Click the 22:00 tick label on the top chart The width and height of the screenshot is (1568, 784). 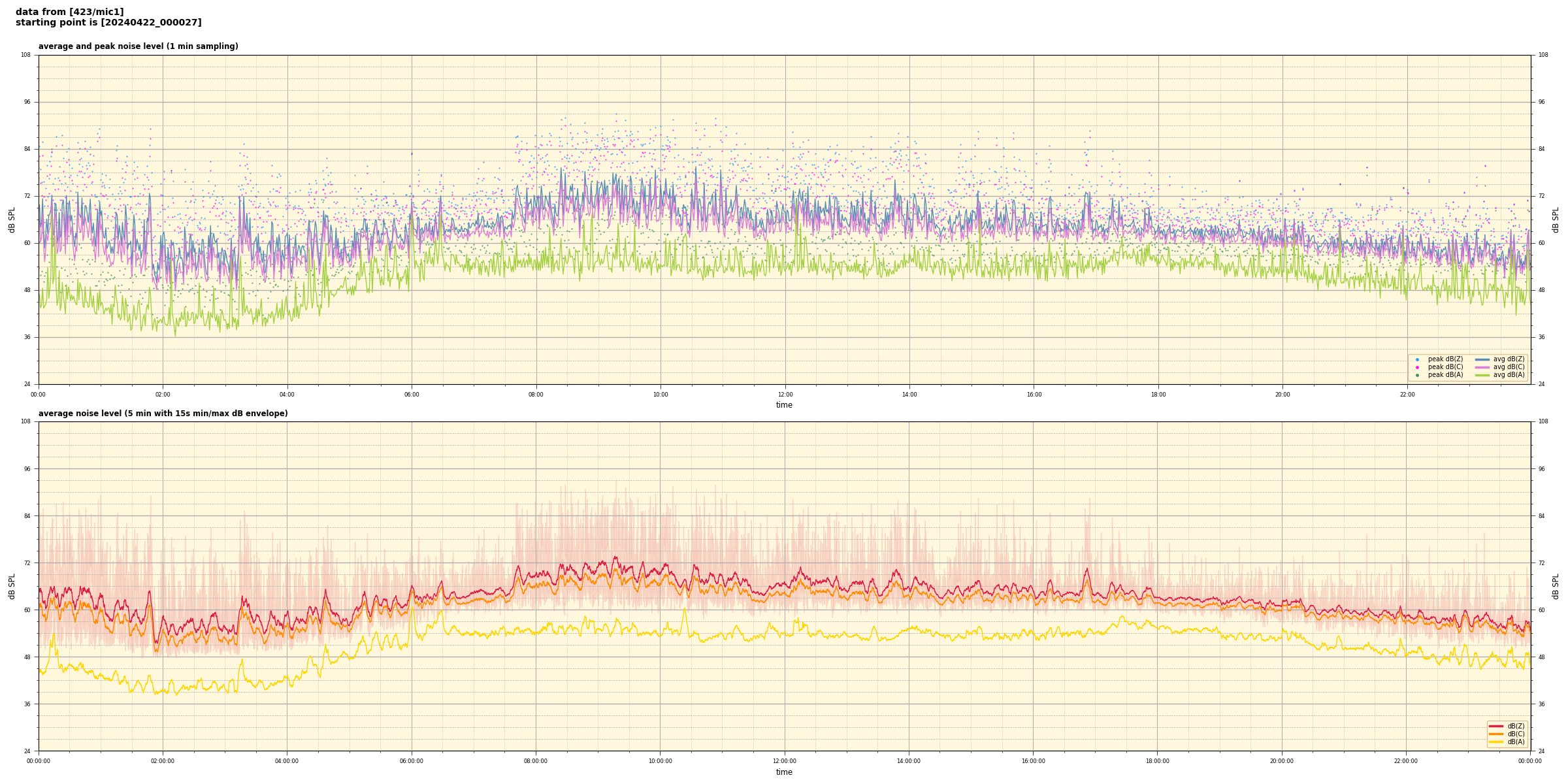1407,395
